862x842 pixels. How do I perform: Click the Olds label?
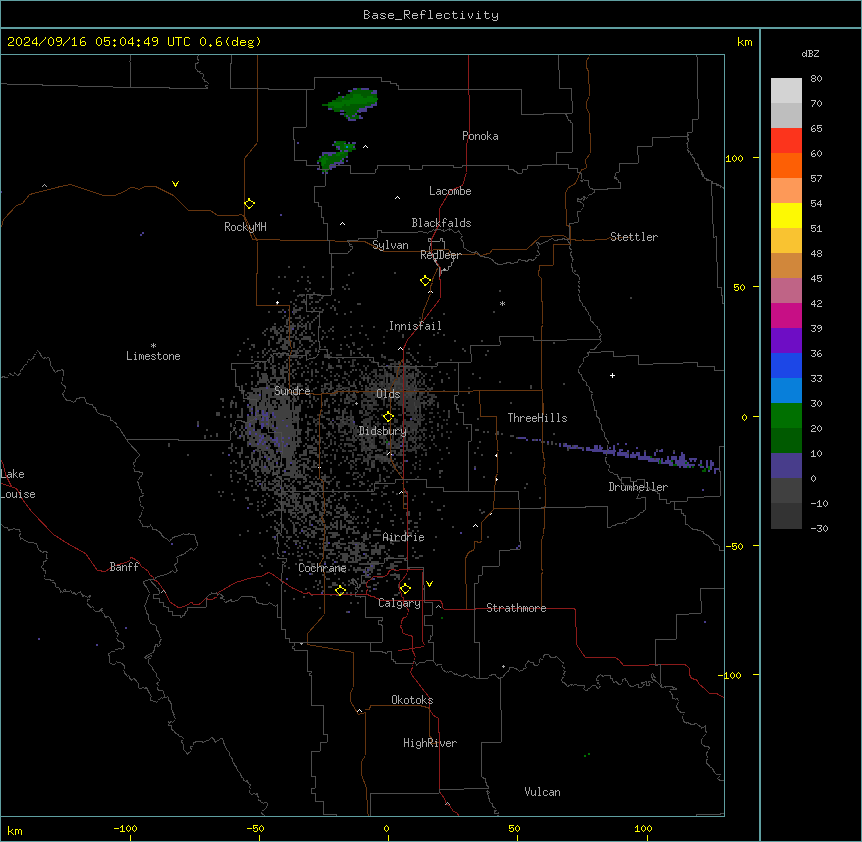tap(388, 394)
